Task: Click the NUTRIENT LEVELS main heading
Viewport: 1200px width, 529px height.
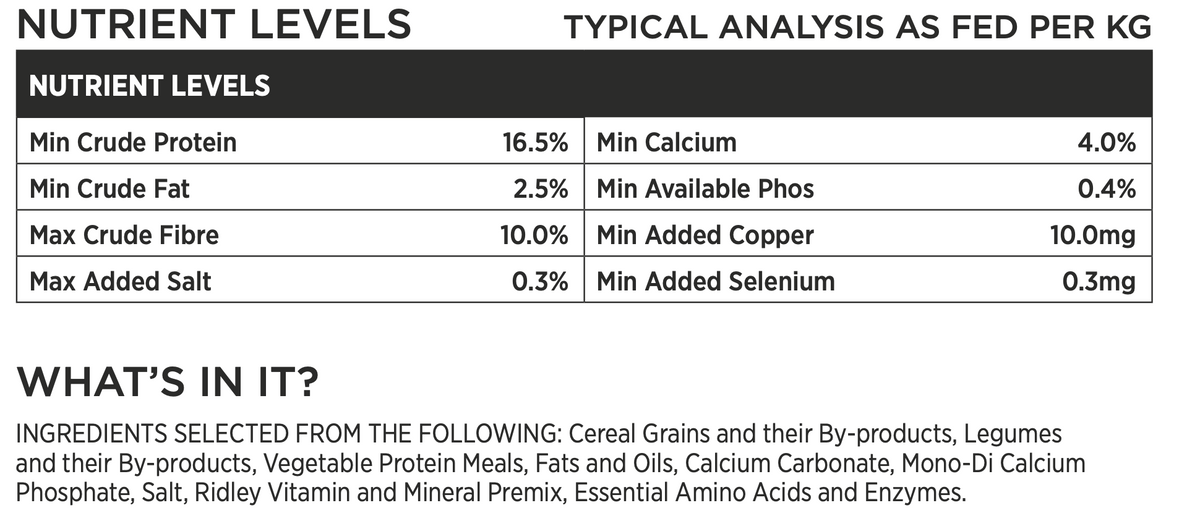Action: pos(215,23)
